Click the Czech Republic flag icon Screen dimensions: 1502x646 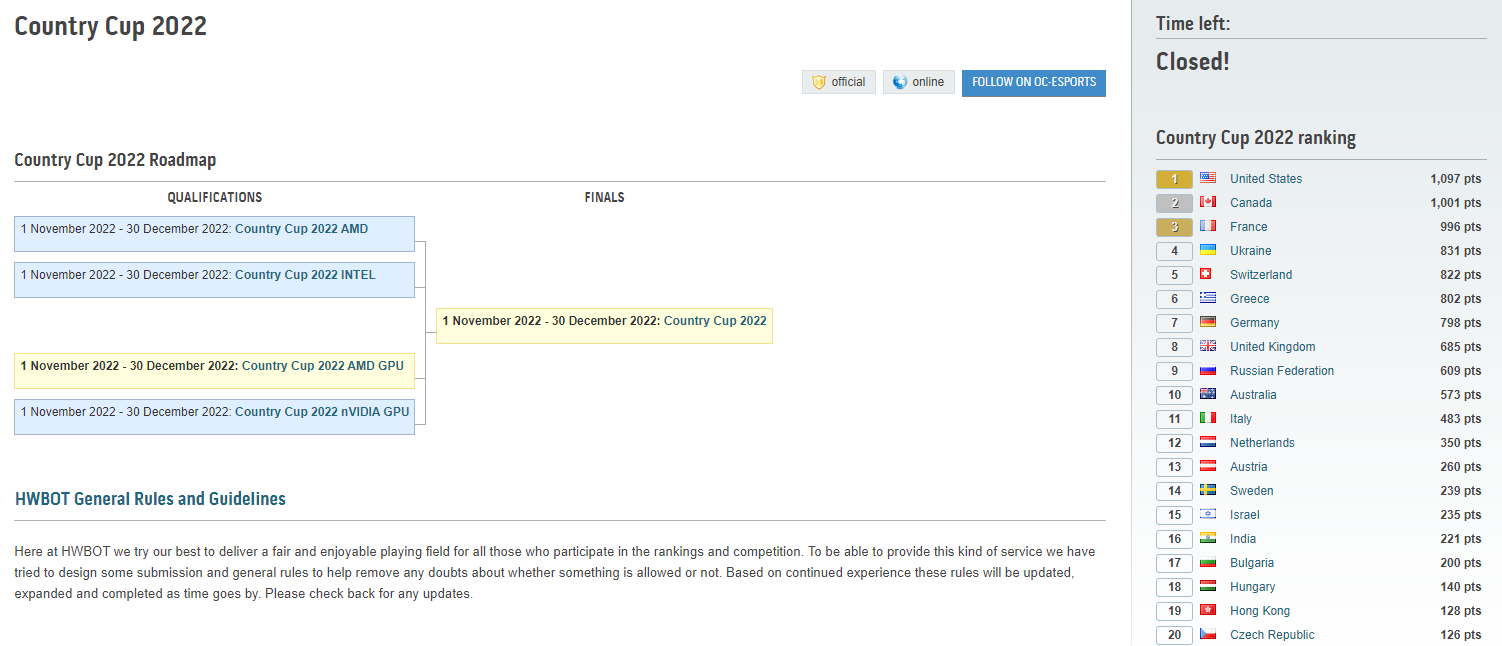[x=1208, y=634]
